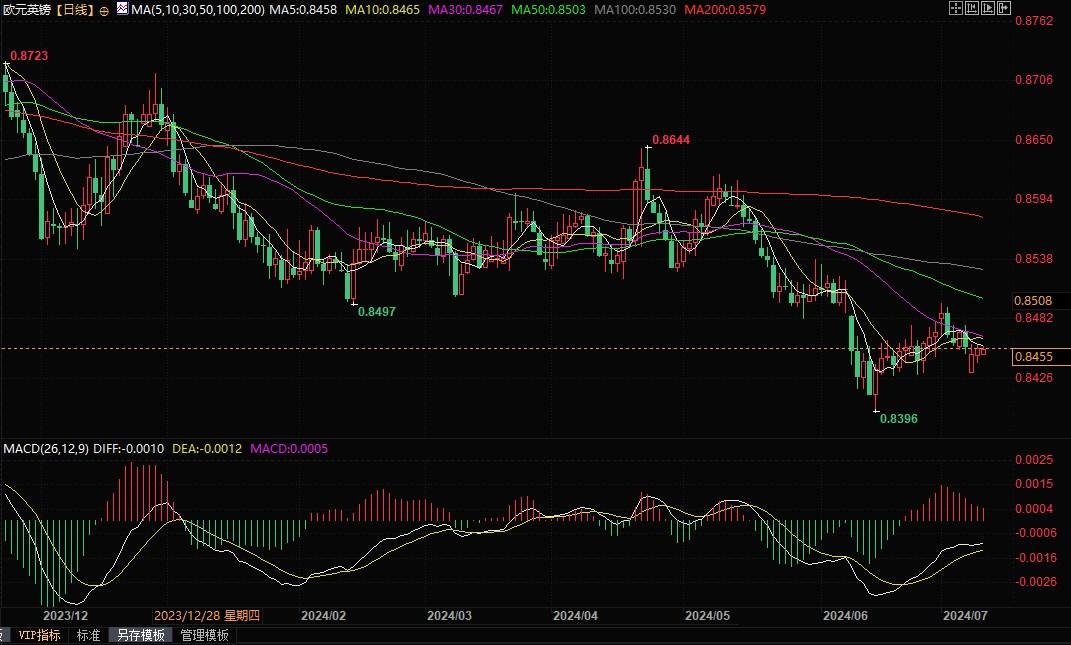Click the 0.8706 price axis value
This screenshot has width=1071, height=645.
click(x=1034, y=79)
